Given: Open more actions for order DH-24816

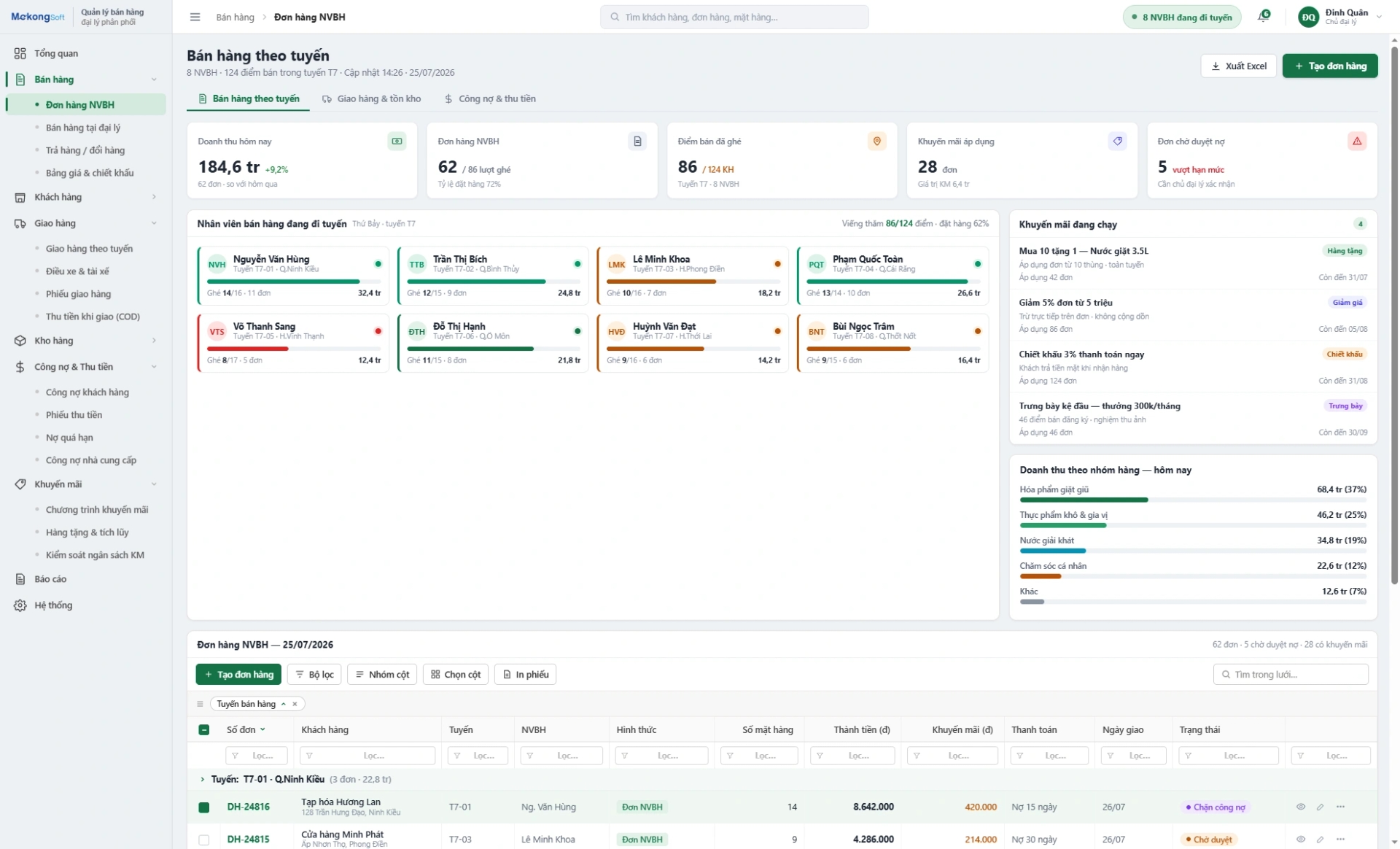Looking at the screenshot, I should point(1340,807).
